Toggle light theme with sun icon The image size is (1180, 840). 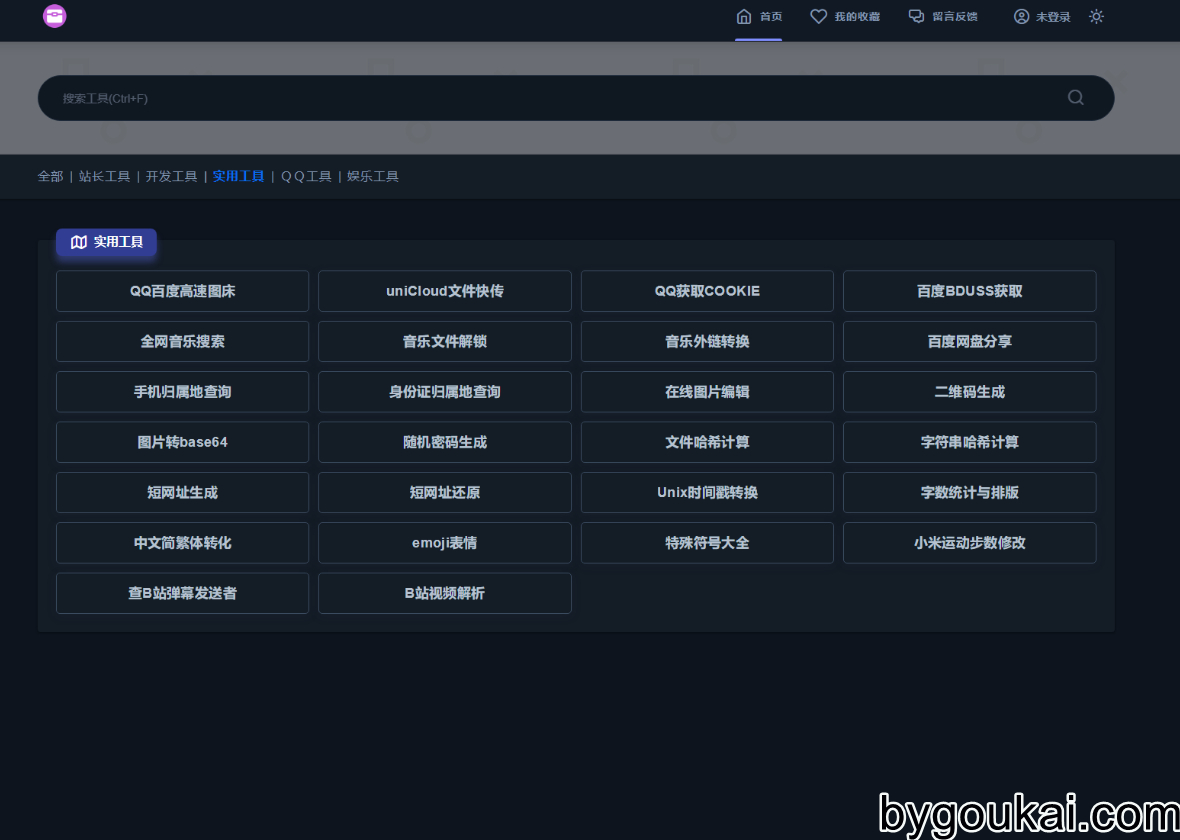click(x=1096, y=17)
